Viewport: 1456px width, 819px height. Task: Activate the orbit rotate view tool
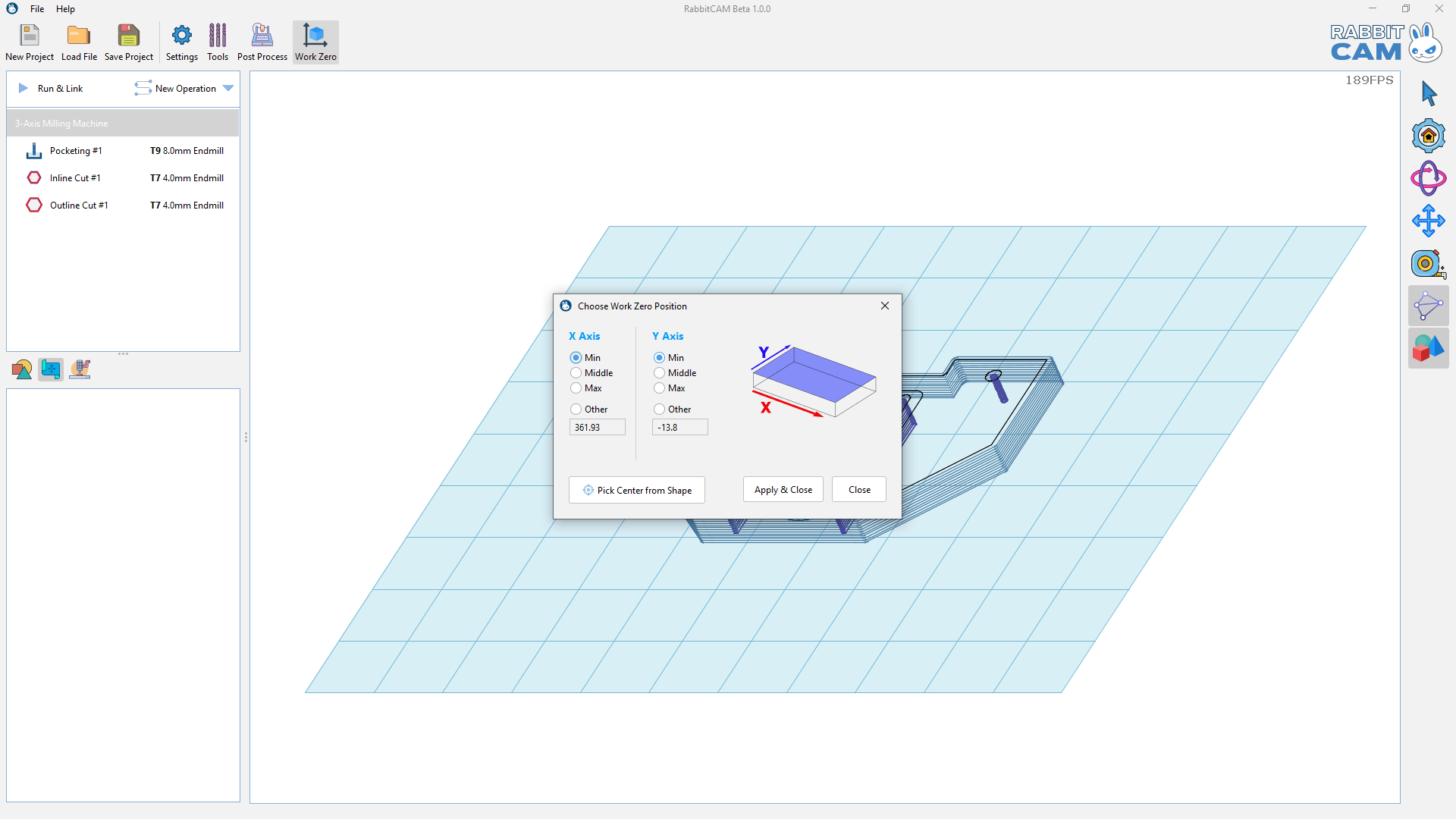point(1429,179)
